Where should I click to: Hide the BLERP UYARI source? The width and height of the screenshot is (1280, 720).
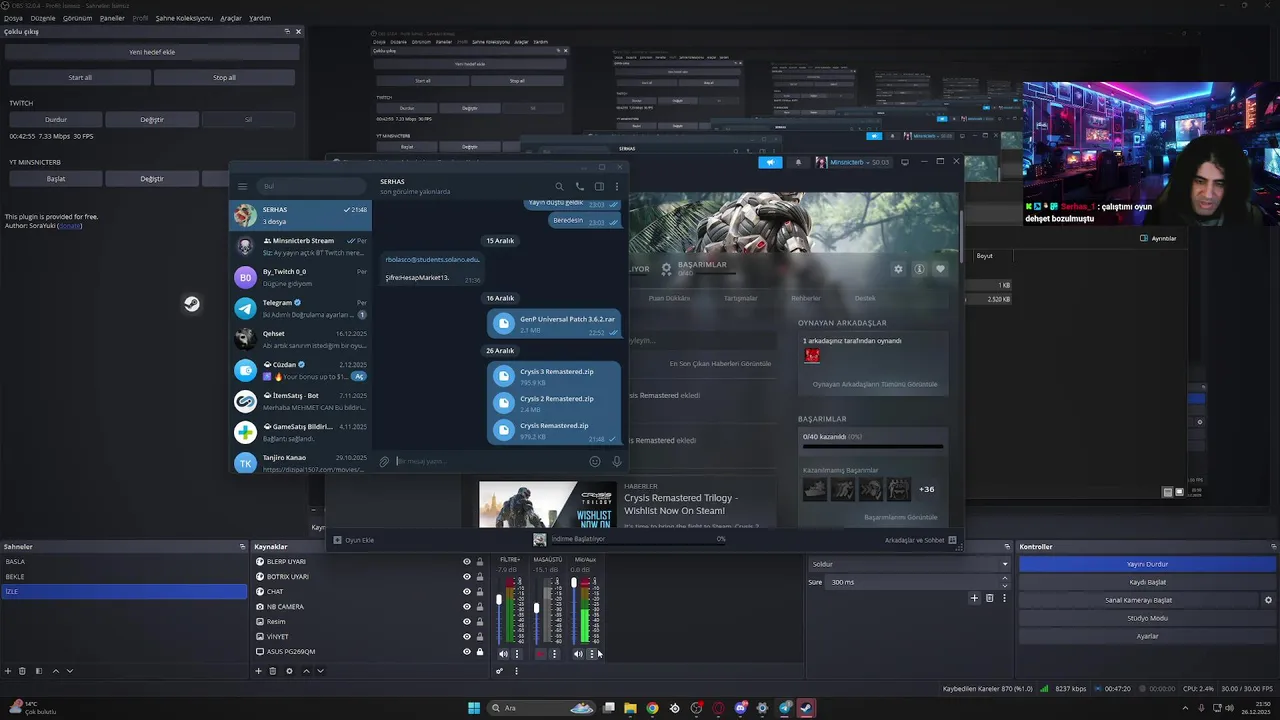(466, 562)
